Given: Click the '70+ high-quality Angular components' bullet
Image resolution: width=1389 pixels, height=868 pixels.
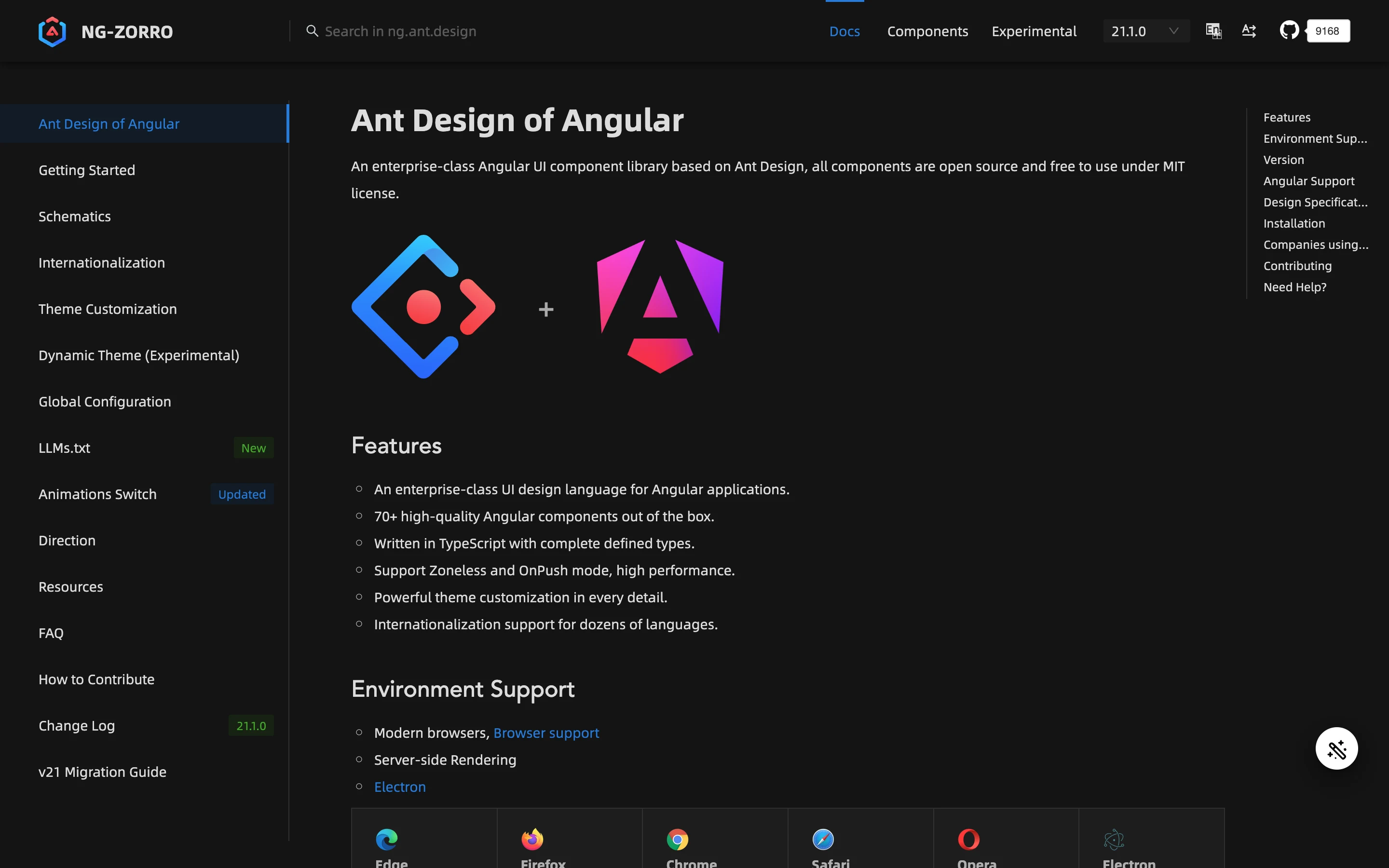Looking at the screenshot, I should [x=544, y=516].
